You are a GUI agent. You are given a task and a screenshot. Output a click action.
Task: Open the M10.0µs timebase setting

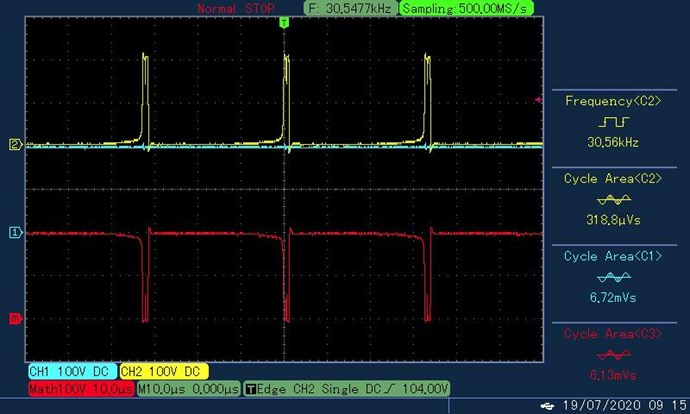point(188,388)
